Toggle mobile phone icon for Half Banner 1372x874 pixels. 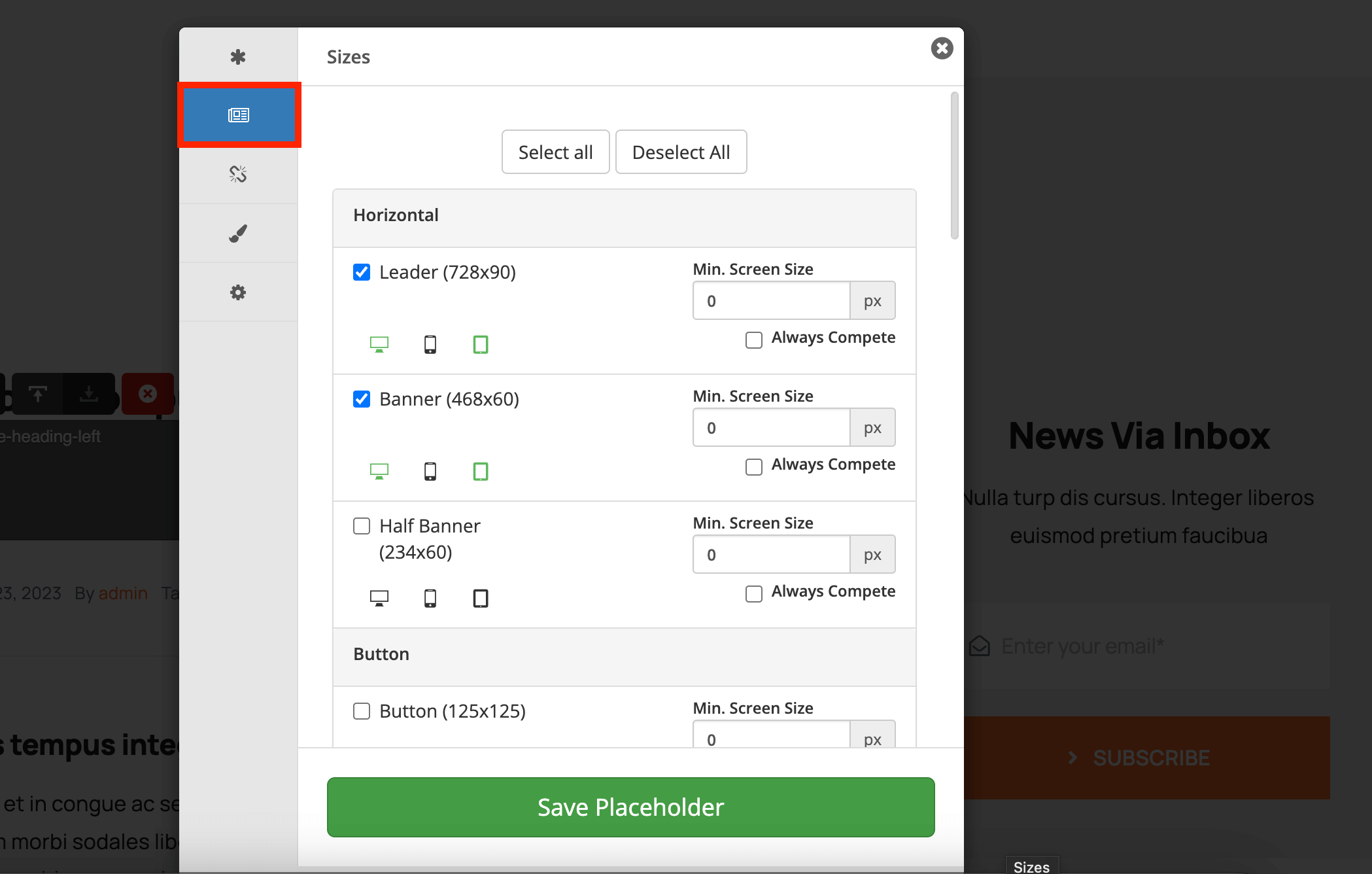pos(430,598)
